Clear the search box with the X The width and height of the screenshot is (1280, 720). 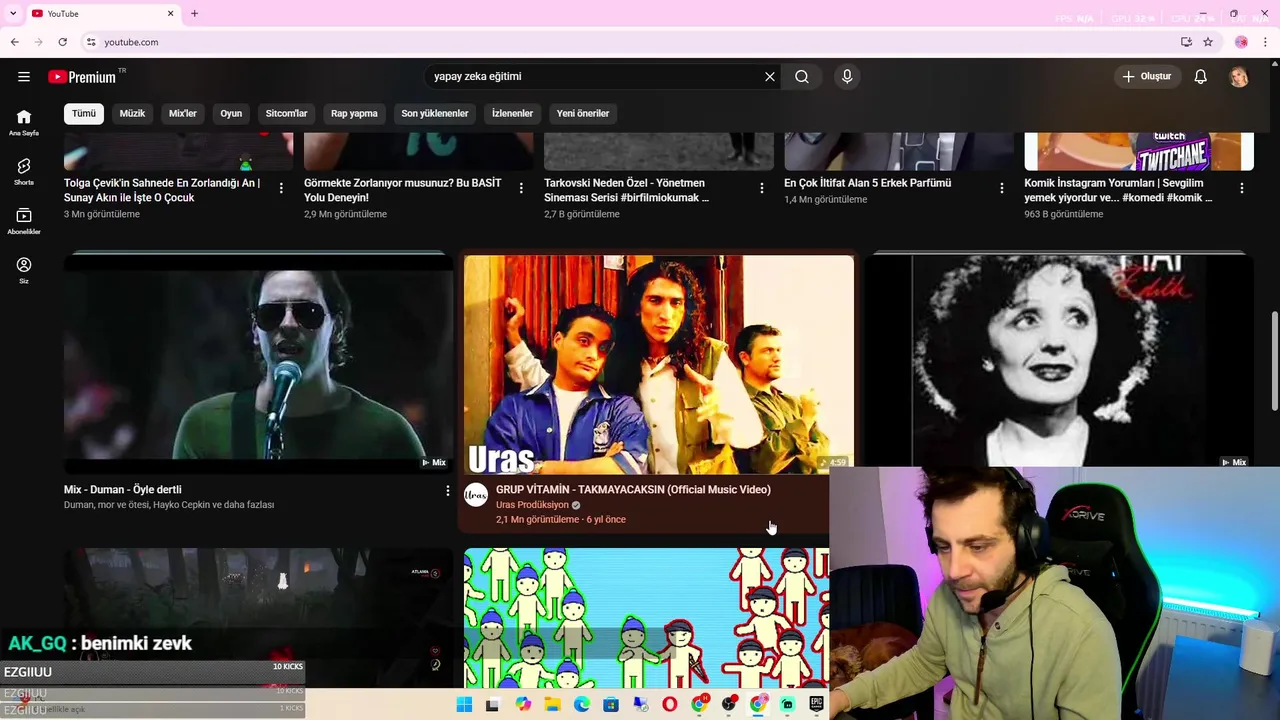pos(770,77)
